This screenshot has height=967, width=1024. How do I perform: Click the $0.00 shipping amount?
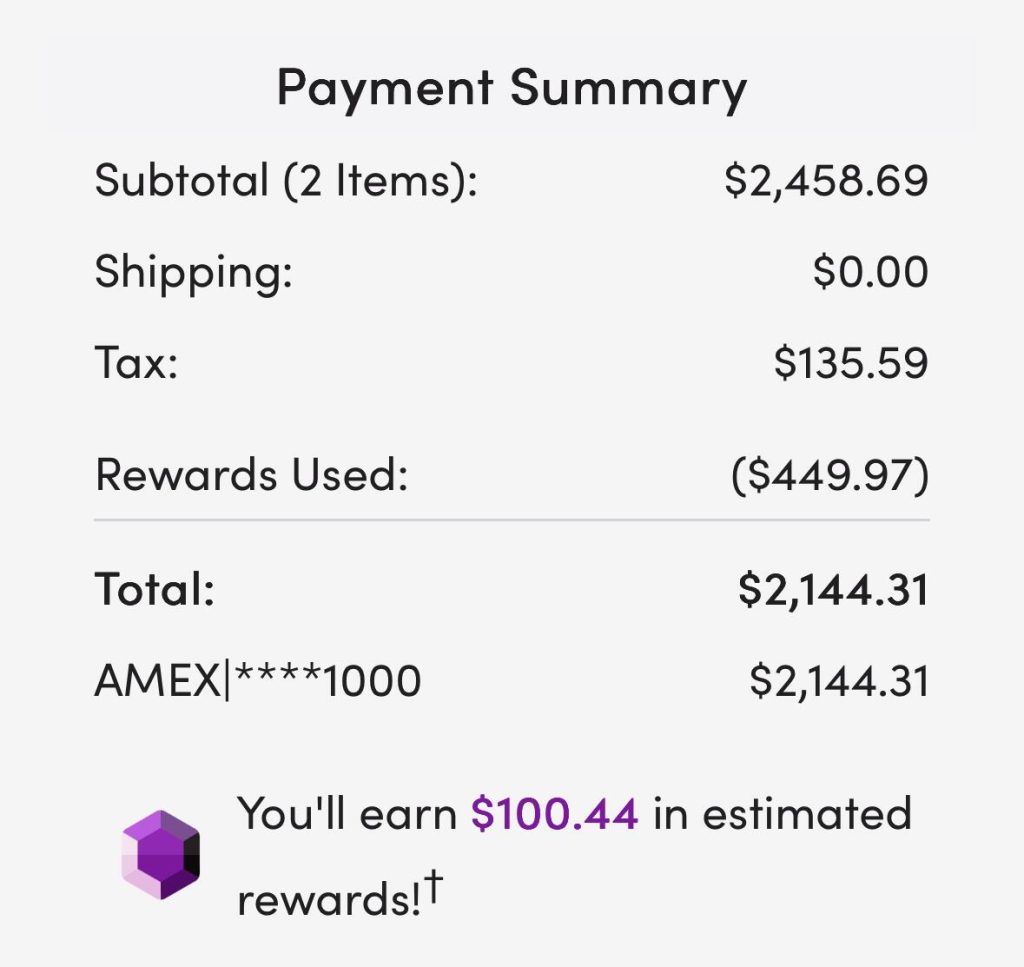point(870,272)
